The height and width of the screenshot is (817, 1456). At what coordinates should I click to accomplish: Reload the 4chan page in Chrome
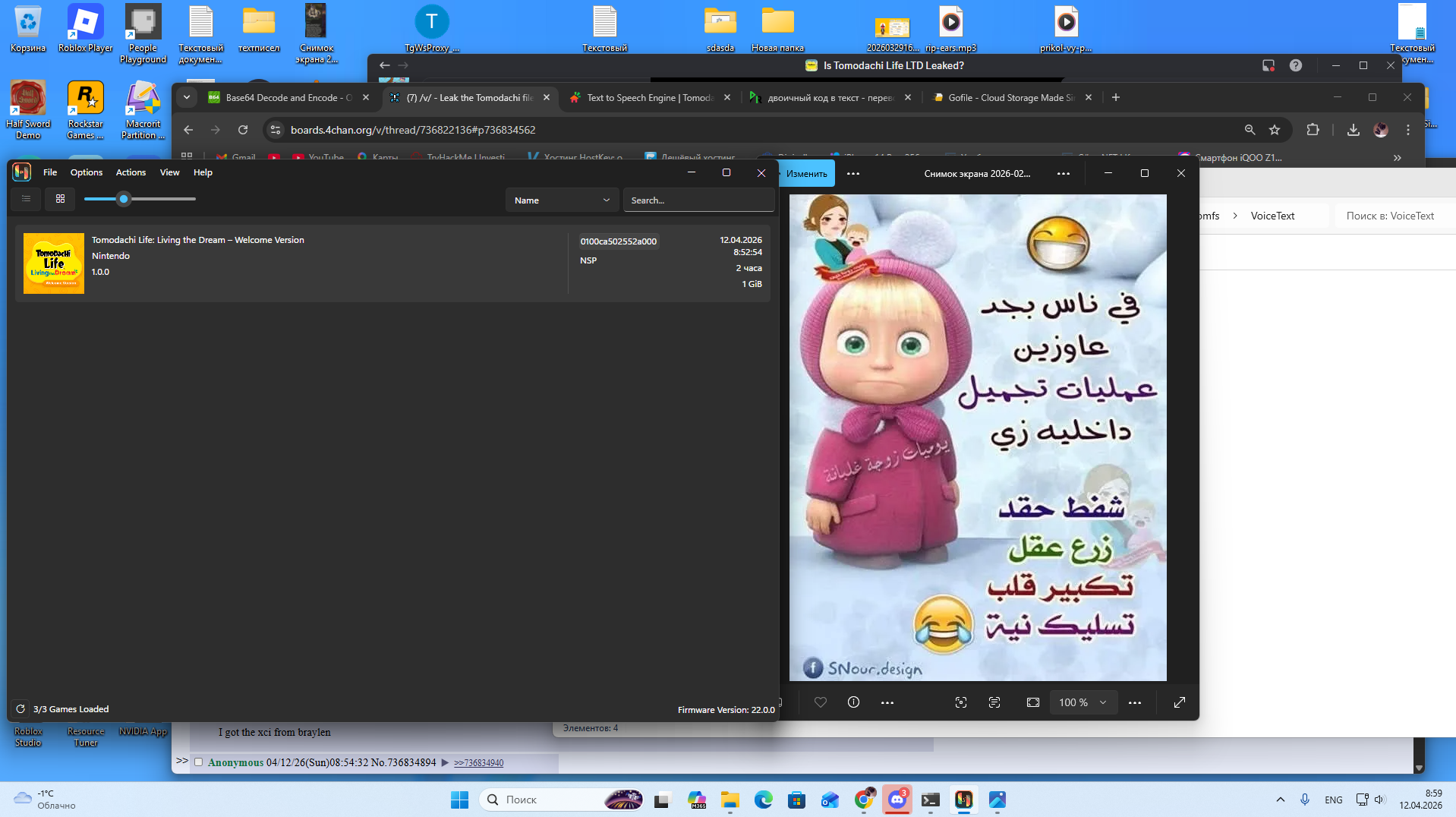tap(243, 130)
